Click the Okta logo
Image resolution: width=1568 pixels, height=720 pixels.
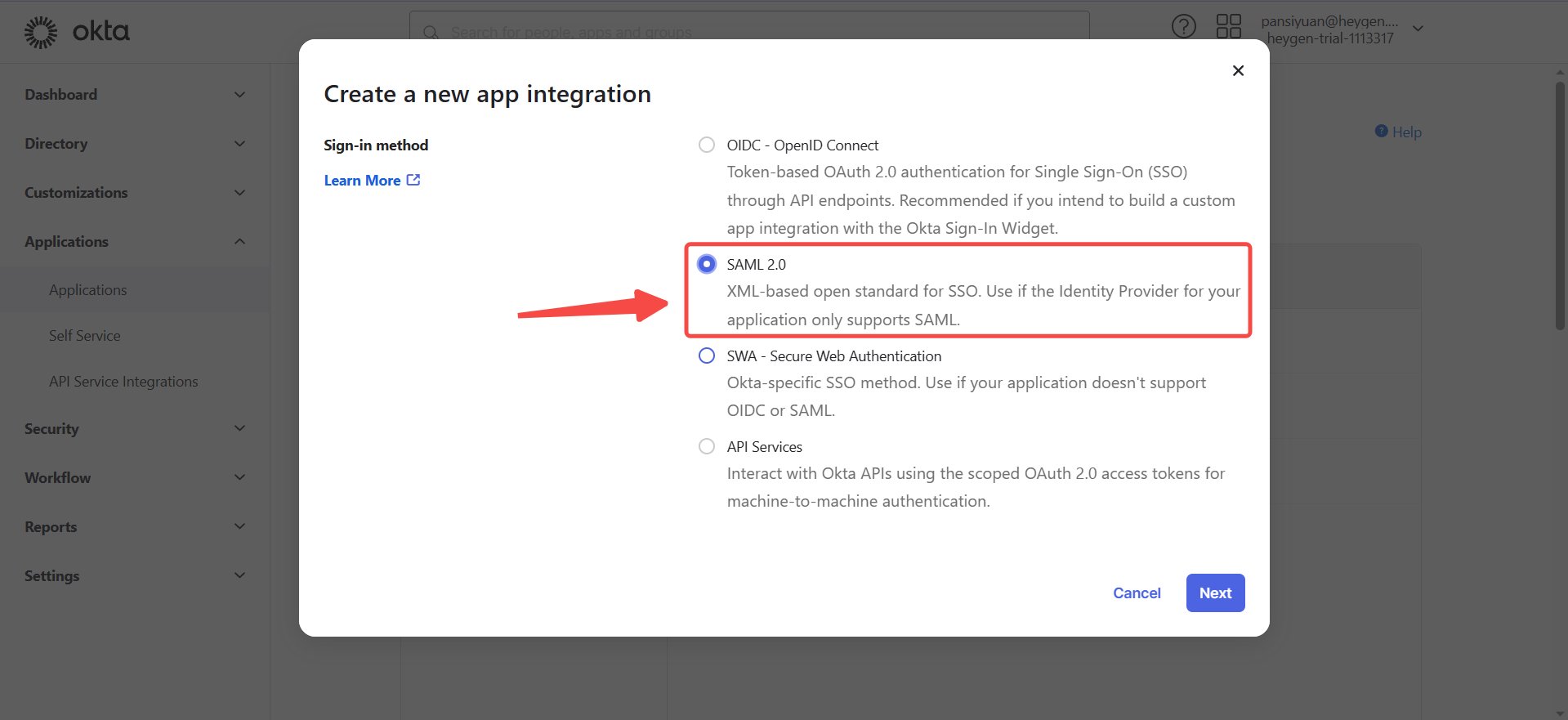pos(77,32)
